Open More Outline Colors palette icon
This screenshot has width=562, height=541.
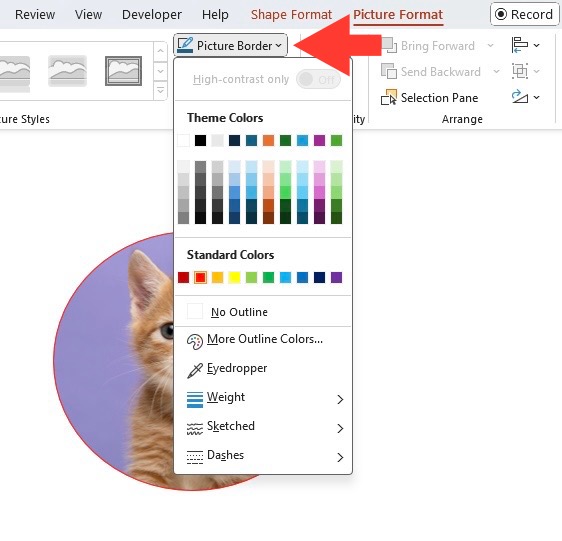click(x=195, y=342)
